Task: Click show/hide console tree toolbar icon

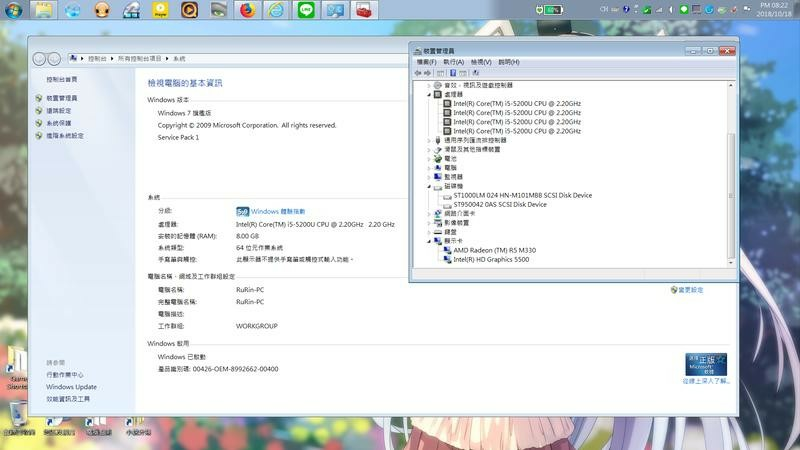Action: [x=440, y=73]
